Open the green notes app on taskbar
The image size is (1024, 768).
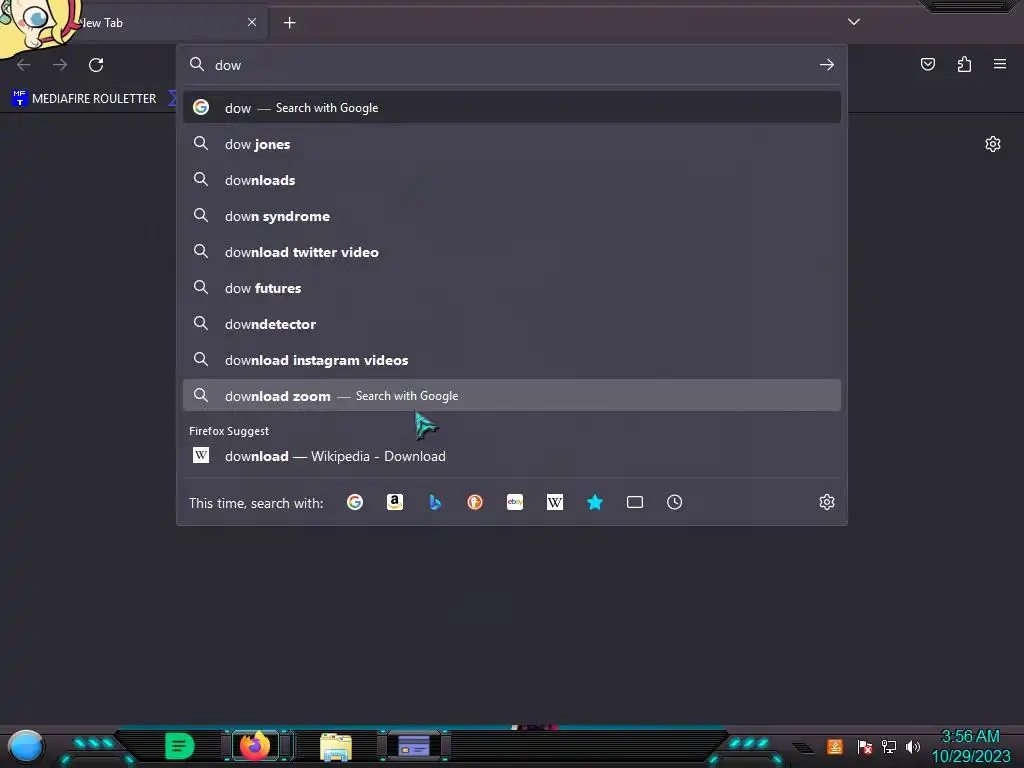[x=179, y=746]
